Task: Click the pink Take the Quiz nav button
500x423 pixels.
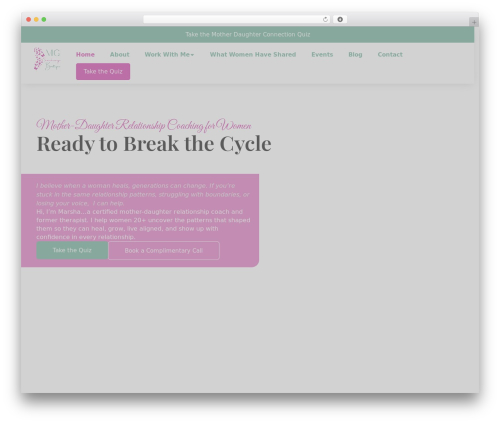Action: (103, 71)
